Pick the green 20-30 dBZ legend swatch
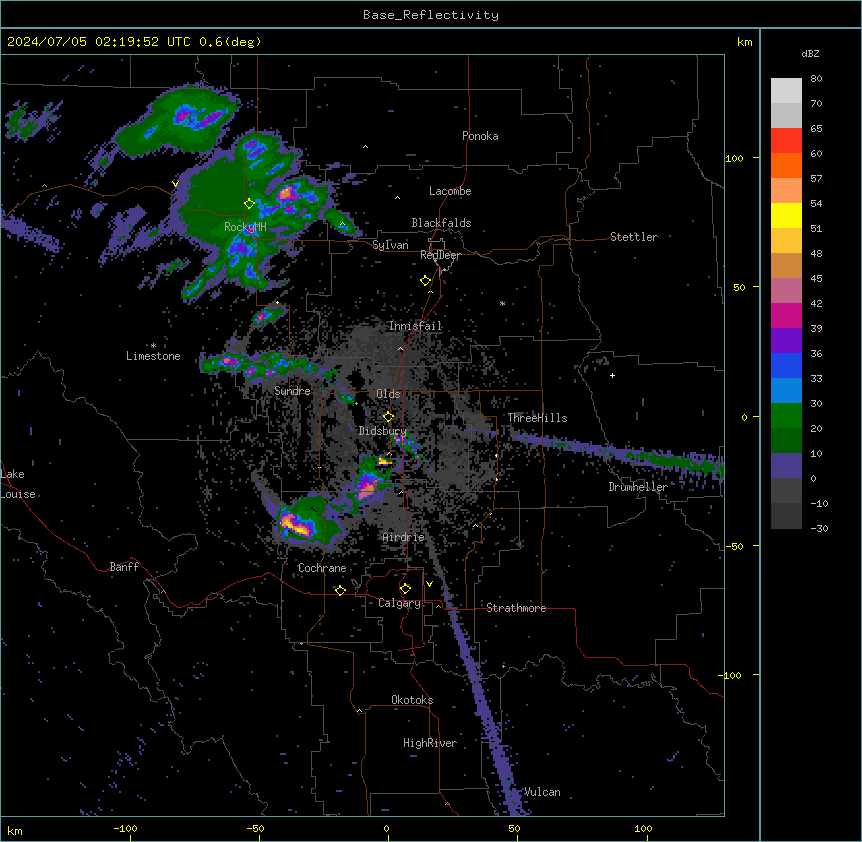Screen dimensions: 862x842 [786, 416]
